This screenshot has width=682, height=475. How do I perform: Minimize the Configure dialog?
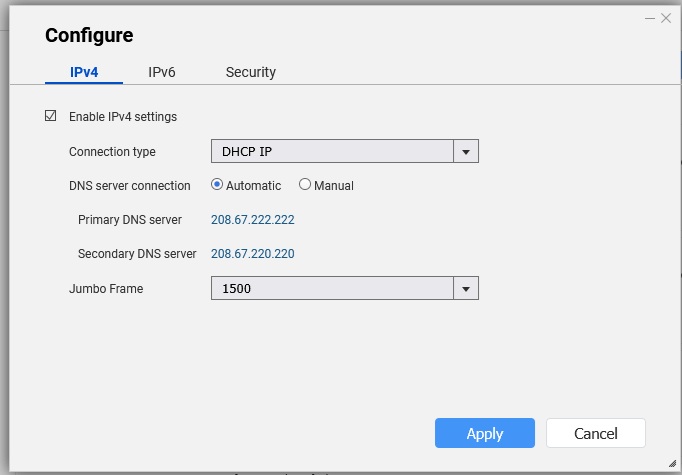point(649,18)
